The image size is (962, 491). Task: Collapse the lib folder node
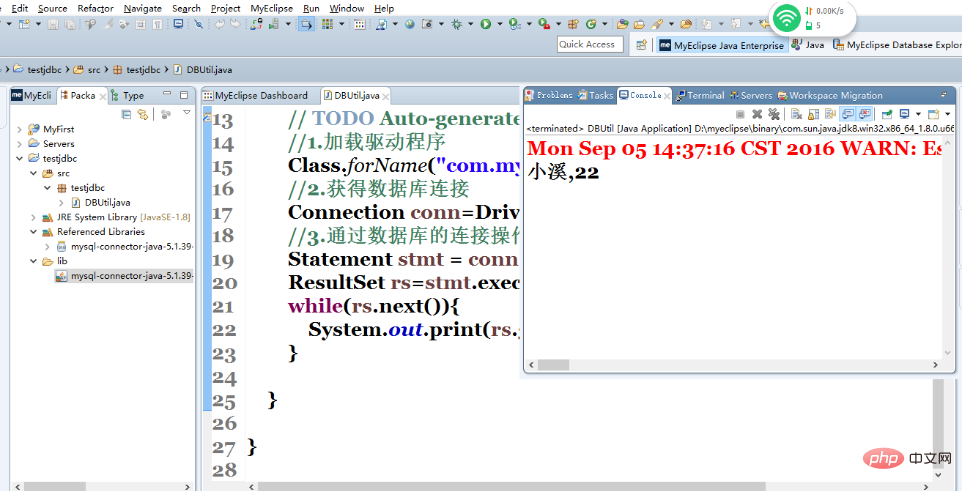point(33,261)
